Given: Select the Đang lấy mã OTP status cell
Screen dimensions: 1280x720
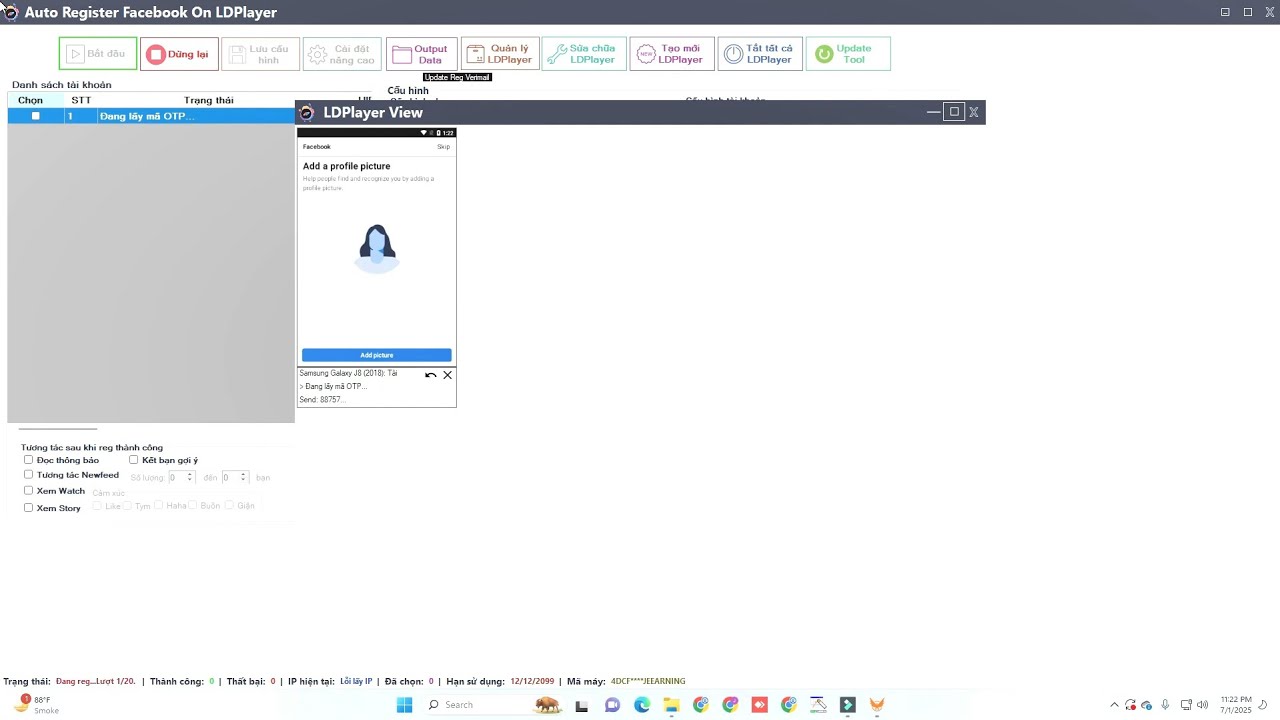Looking at the screenshot, I should point(196,116).
